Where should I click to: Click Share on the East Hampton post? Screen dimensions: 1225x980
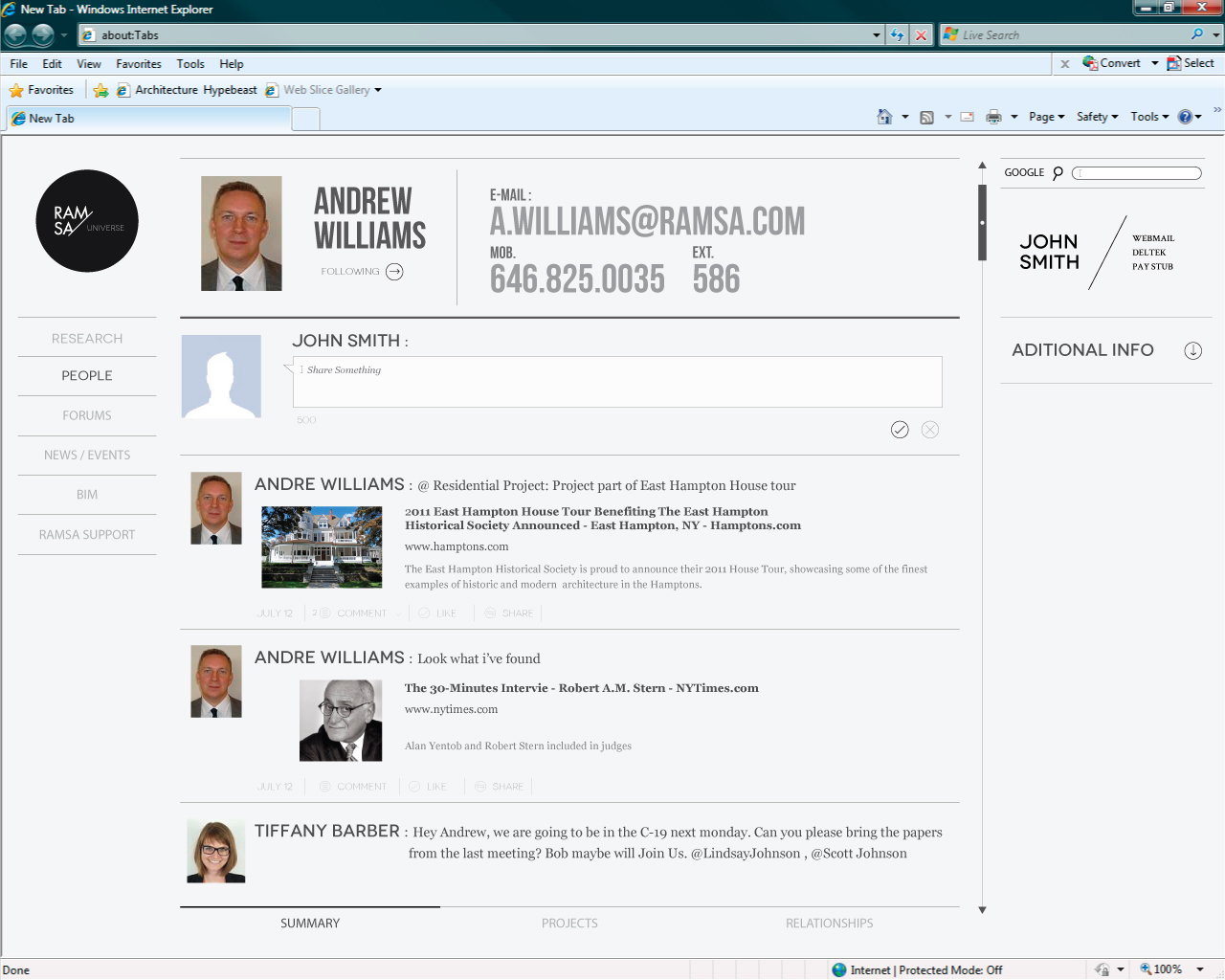tap(508, 613)
